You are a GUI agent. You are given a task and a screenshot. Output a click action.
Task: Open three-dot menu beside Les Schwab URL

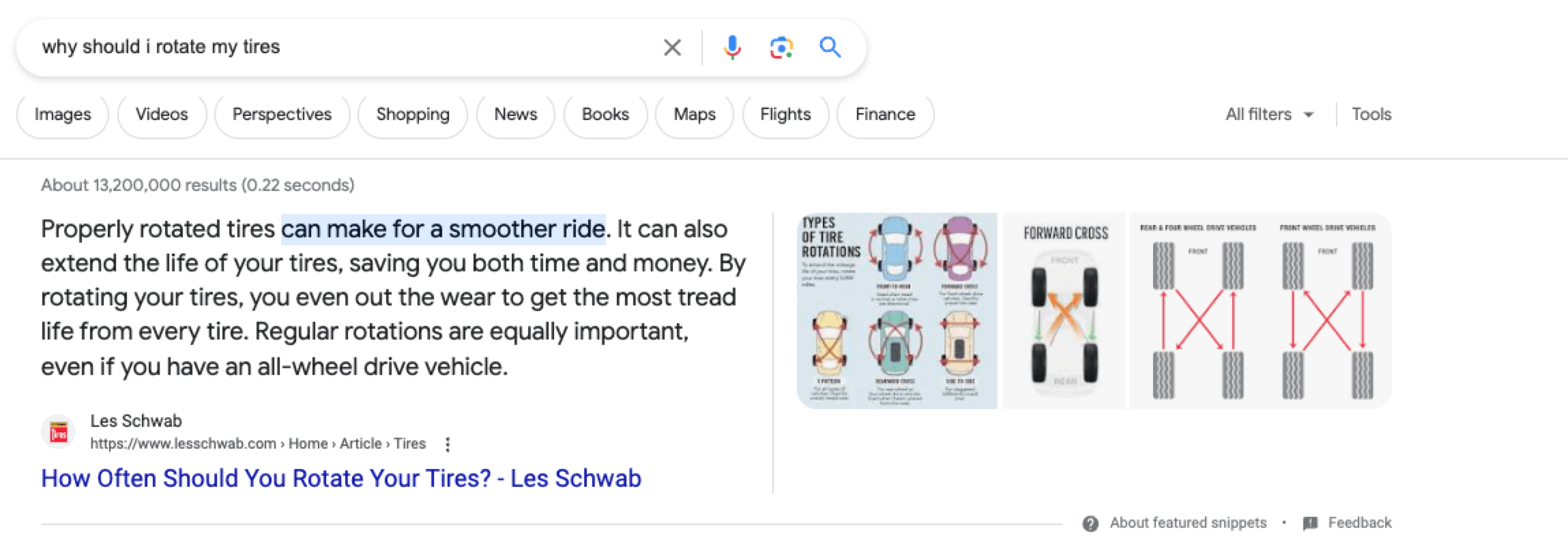[x=448, y=445]
